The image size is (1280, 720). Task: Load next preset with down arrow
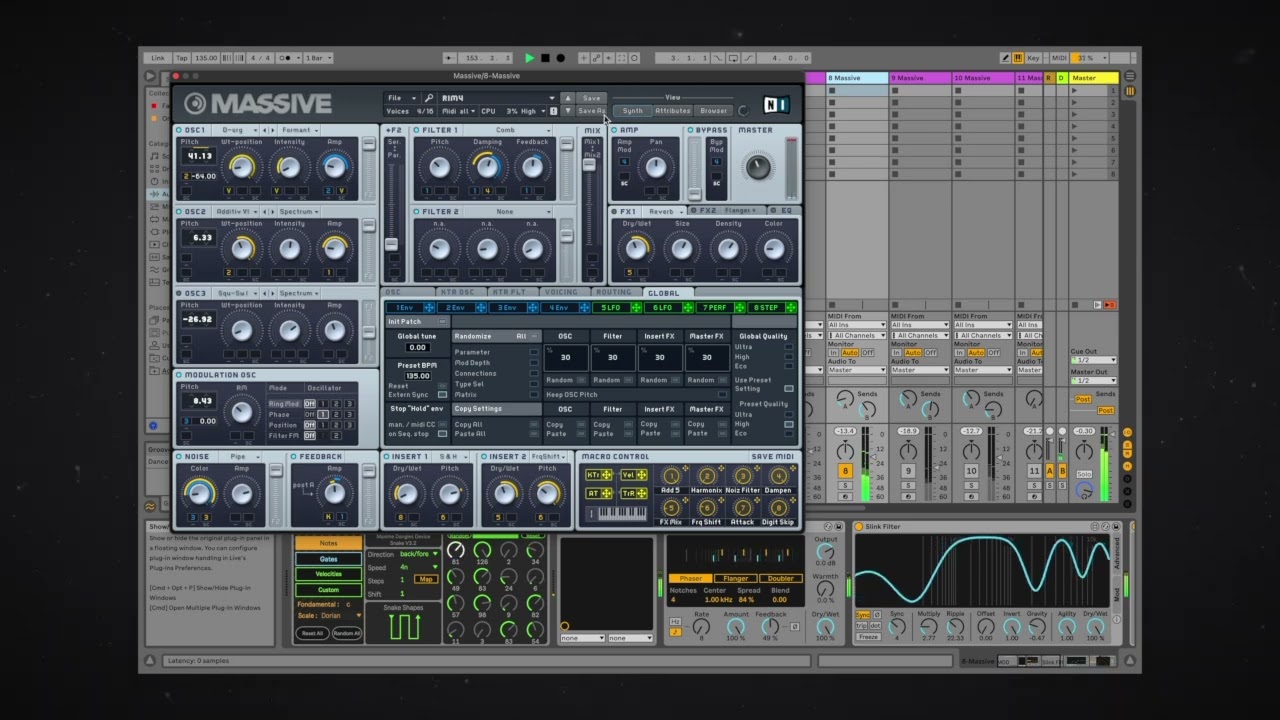click(567, 111)
